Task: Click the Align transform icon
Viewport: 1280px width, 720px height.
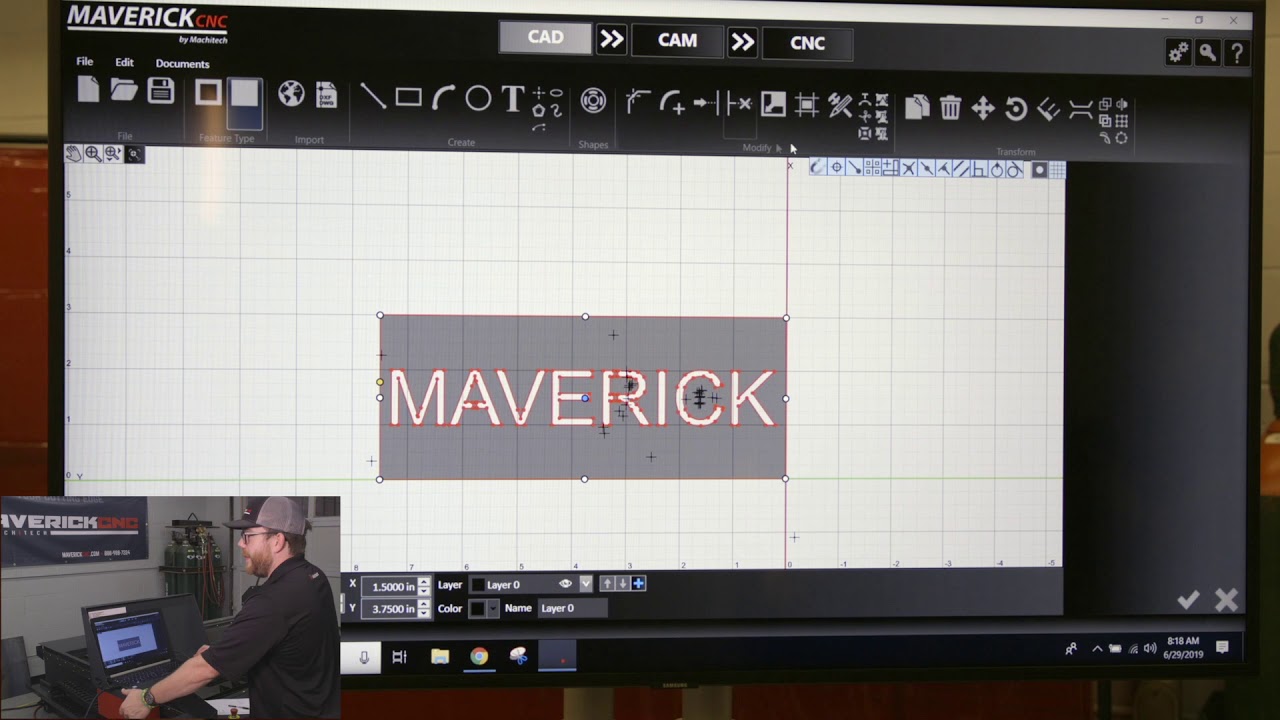Action: point(1048,109)
